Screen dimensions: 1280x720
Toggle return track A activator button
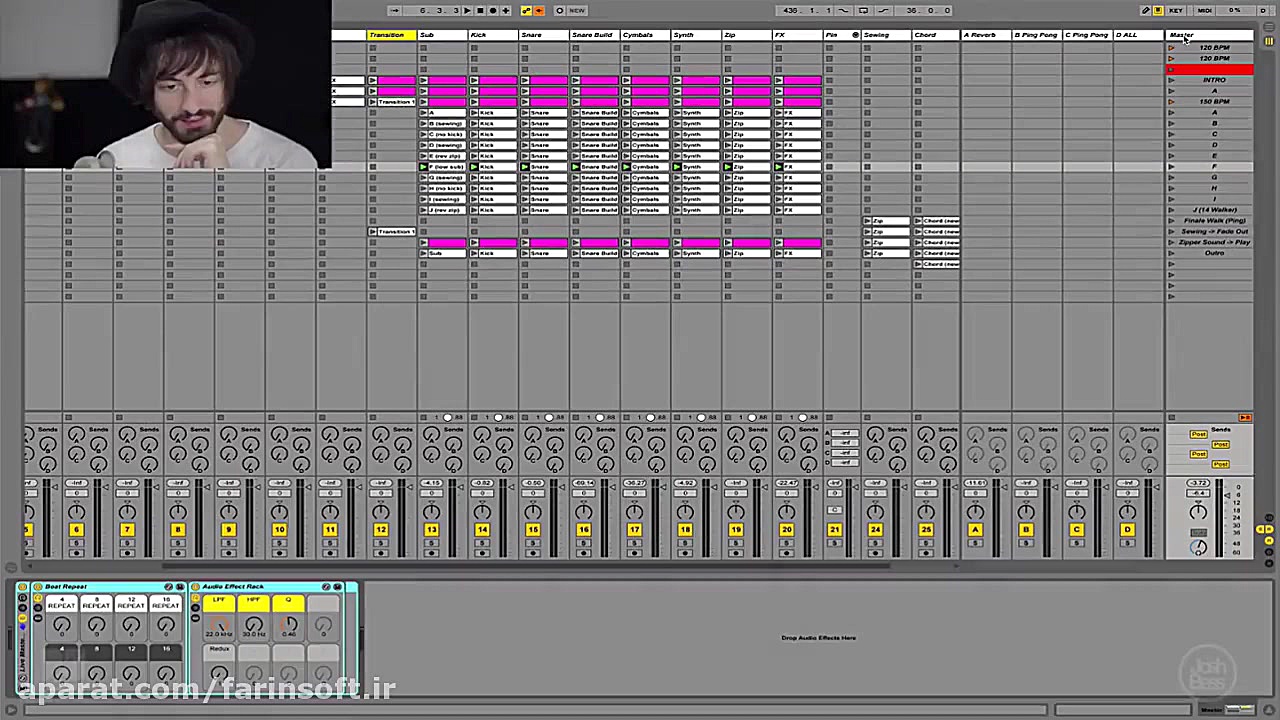975,529
